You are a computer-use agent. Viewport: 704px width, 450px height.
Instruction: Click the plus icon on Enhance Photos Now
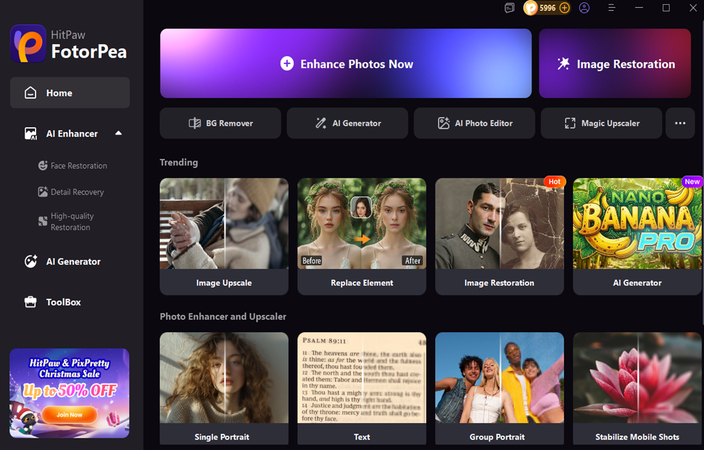(287, 64)
